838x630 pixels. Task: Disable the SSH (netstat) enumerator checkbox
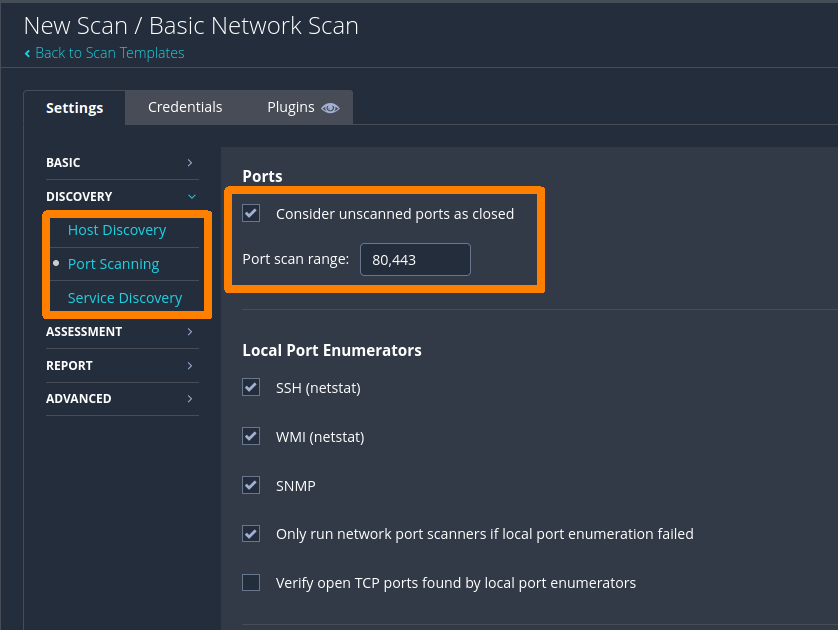tap(251, 387)
